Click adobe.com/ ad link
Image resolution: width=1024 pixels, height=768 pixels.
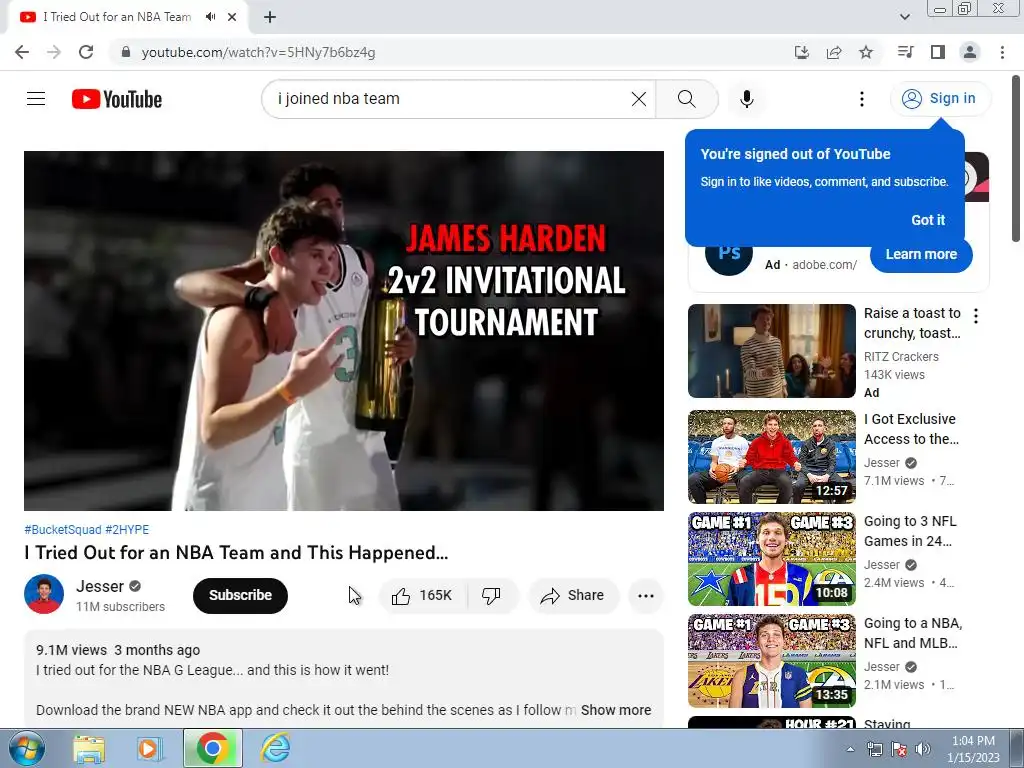pyautogui.click(x=824, y=265)
